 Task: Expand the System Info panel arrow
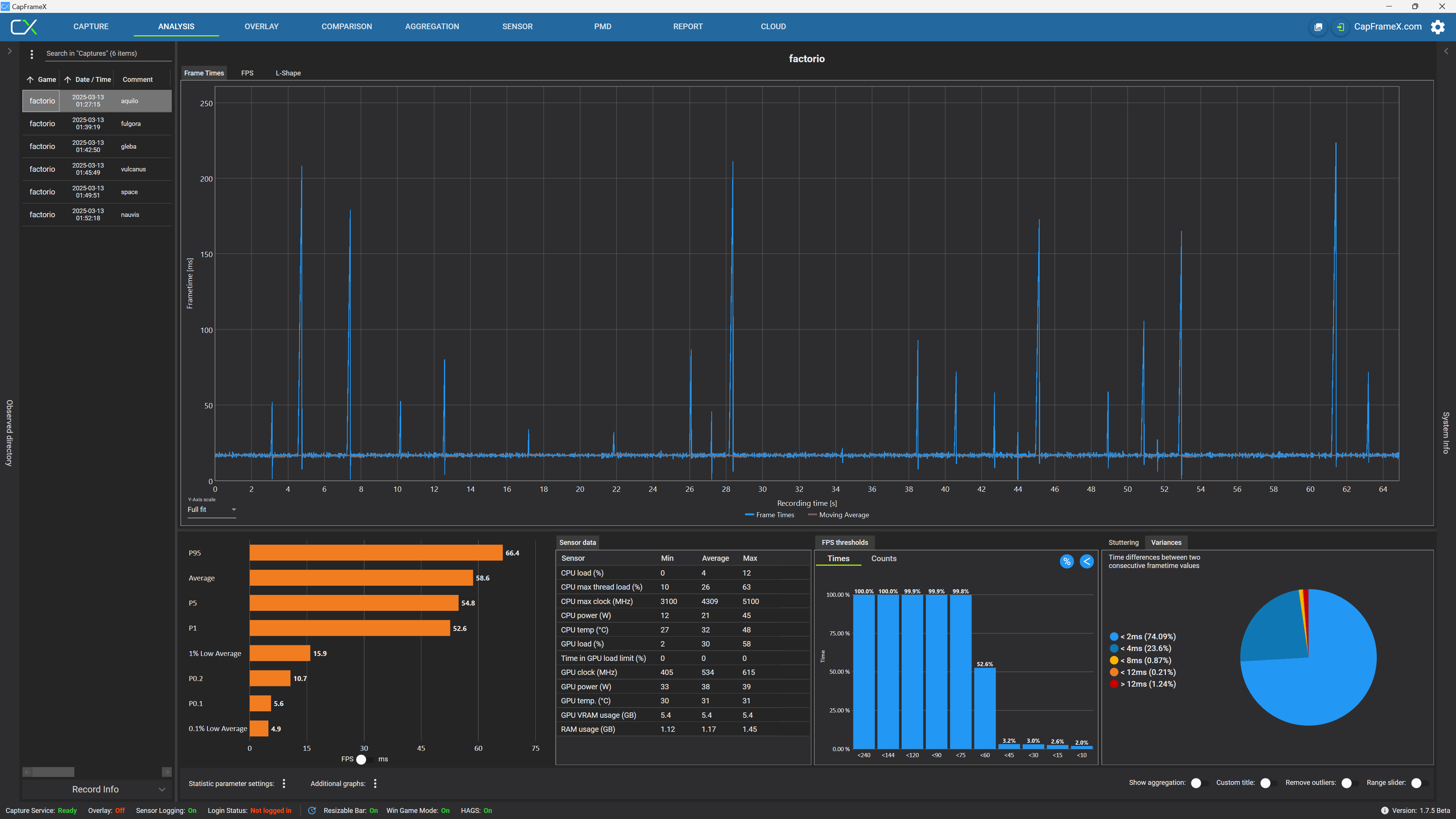pos(1446,51)
